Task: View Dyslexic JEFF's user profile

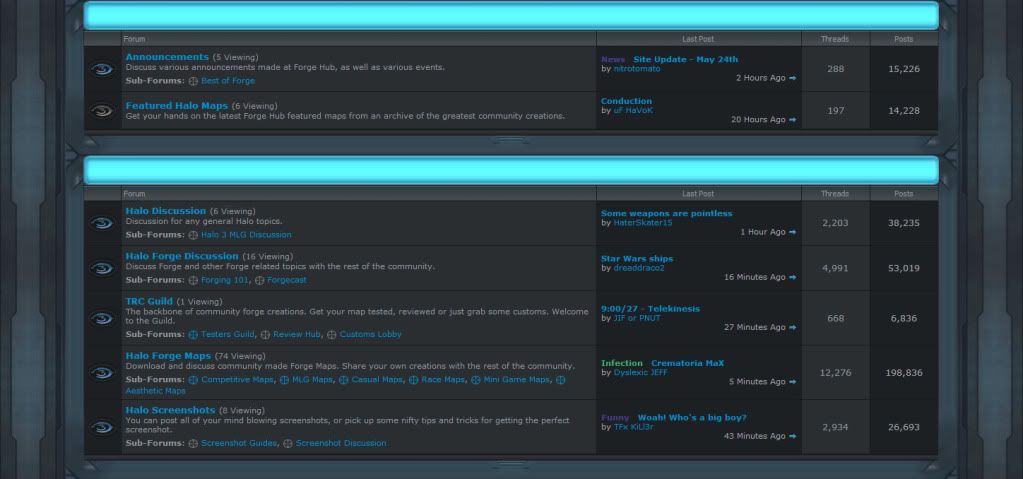Action: pyautogui.click(x=641, y=373)
